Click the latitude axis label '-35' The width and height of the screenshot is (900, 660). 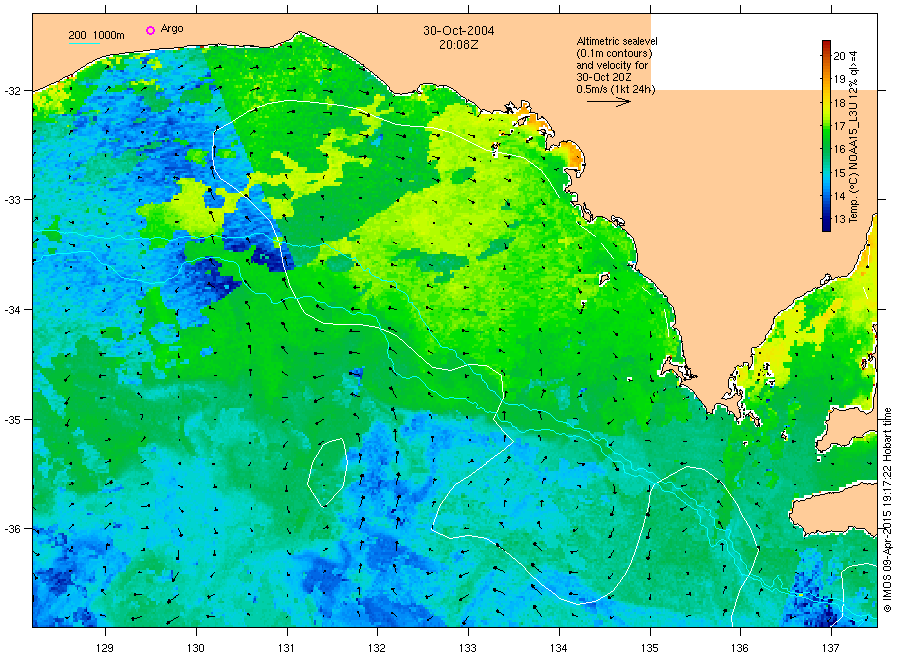point(12,420)
